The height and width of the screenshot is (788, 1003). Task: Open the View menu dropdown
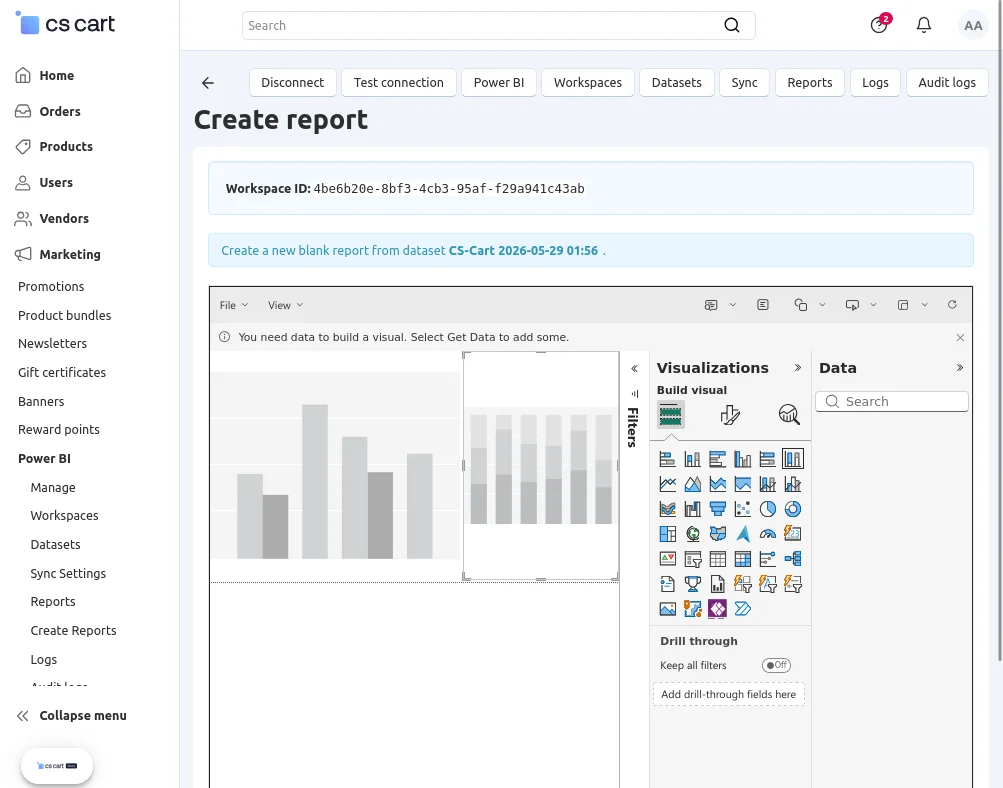tap(285, 305)
